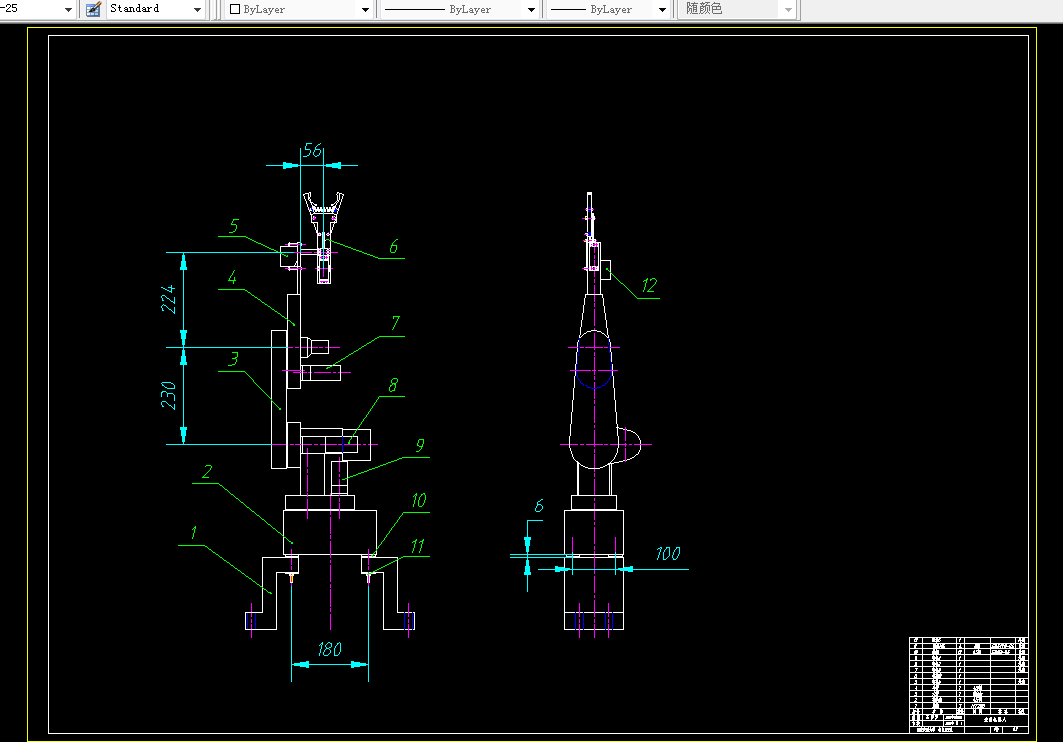
Task: Click part number label 12
Action: pos(649,285)
